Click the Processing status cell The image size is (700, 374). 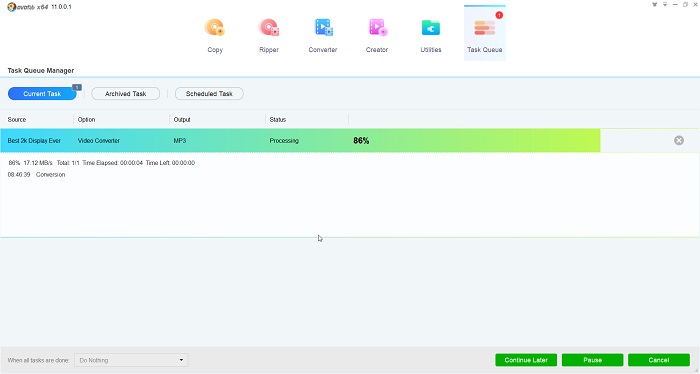pyautogui.click(x=284, y=141)
